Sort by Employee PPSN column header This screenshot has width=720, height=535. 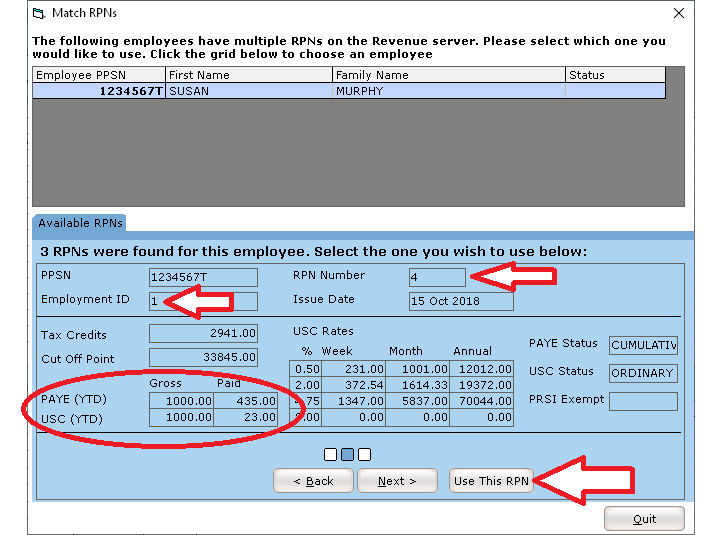pyautogui.click(x=99, y=75)
